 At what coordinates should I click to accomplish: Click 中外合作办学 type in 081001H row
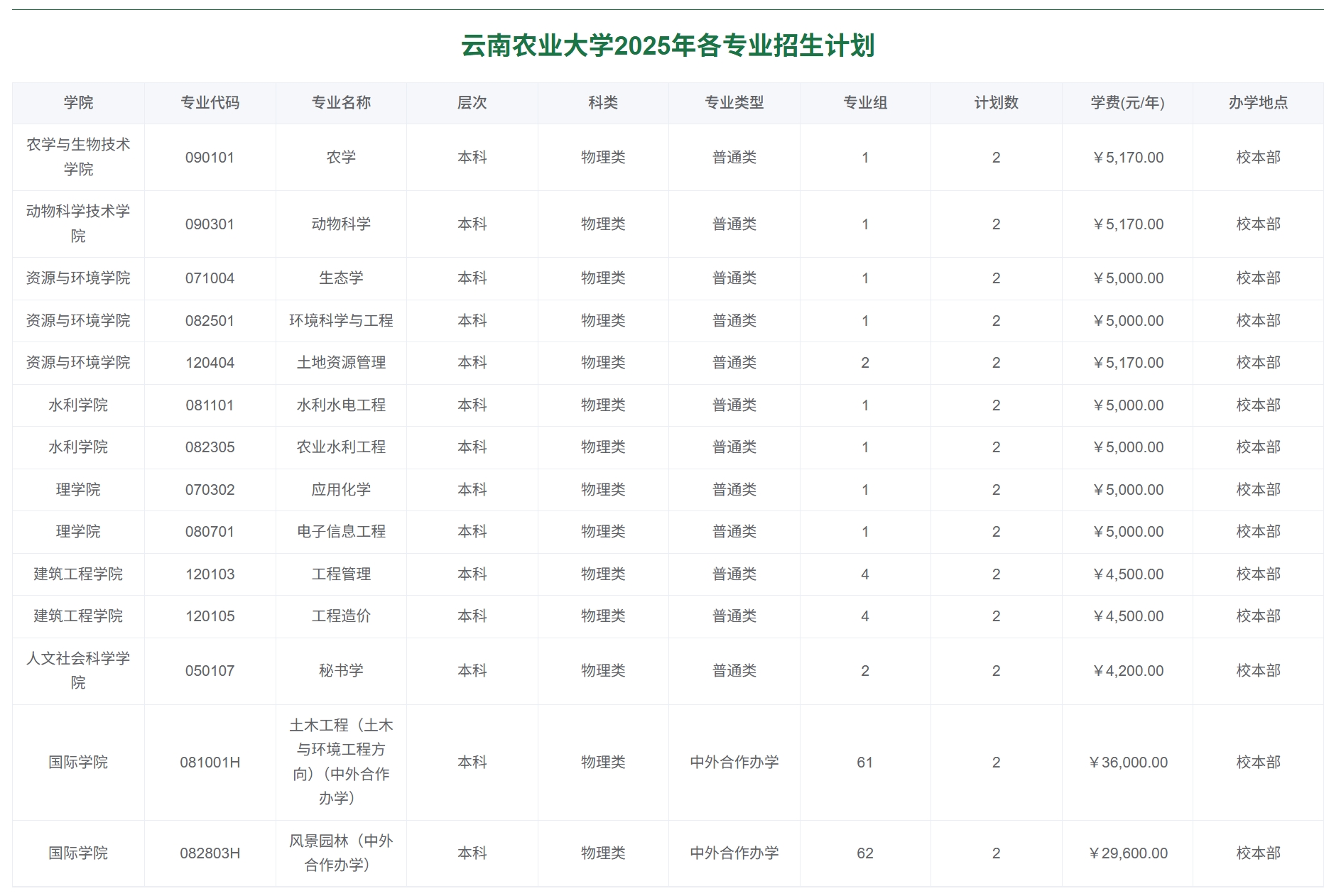pos(734,763)
